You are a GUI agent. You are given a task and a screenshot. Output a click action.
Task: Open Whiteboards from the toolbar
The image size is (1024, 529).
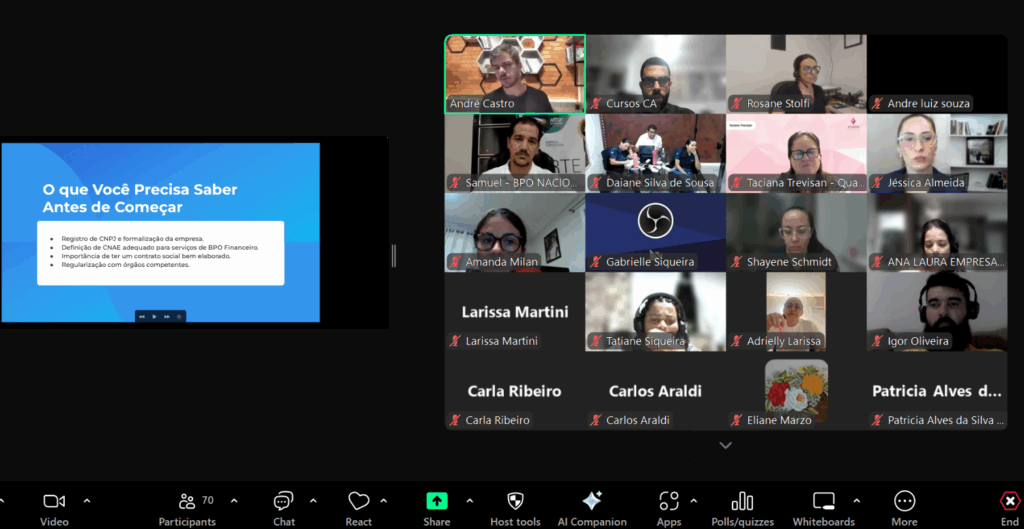coord(824,508)
